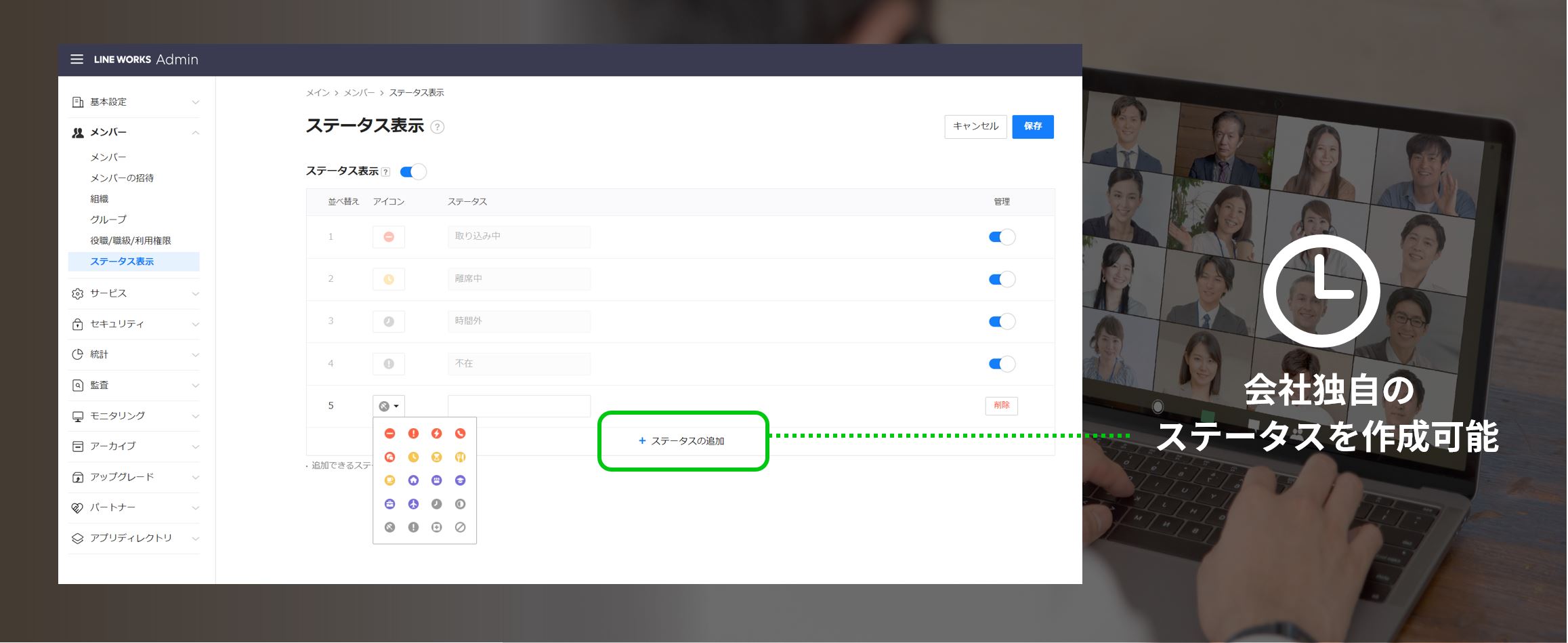Open メンバーの招待 in the sidebar
Viewport: 1568px width, 643px height.
pyautogui.click(x=122, y=178)
